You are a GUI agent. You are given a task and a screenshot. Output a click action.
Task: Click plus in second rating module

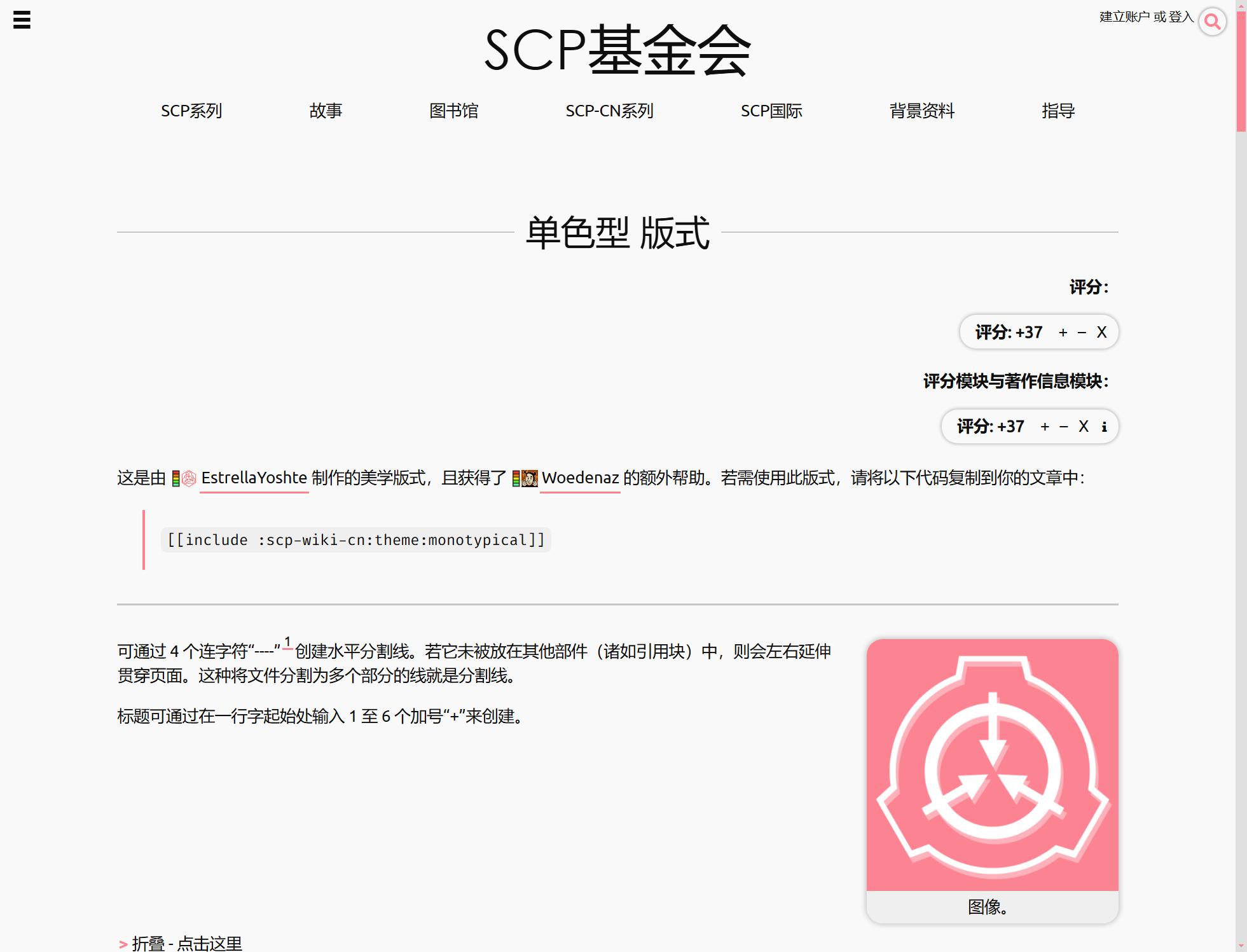(x=1044, y=427)
